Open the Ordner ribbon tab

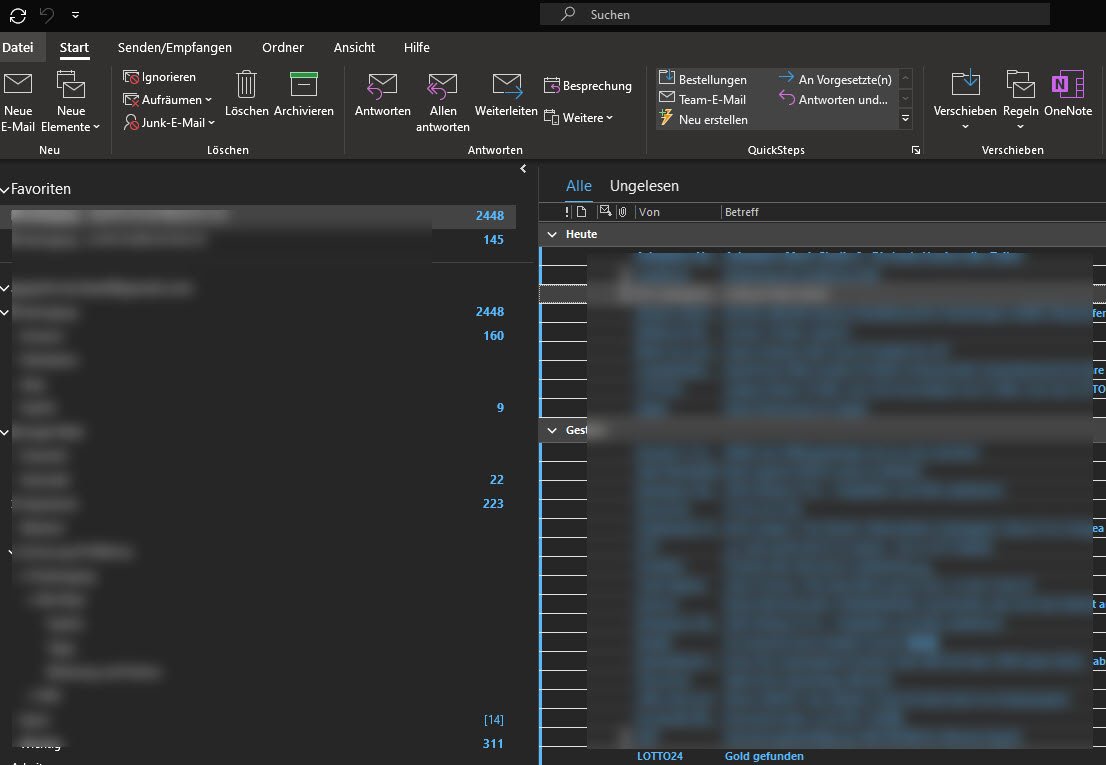(283, 47)
